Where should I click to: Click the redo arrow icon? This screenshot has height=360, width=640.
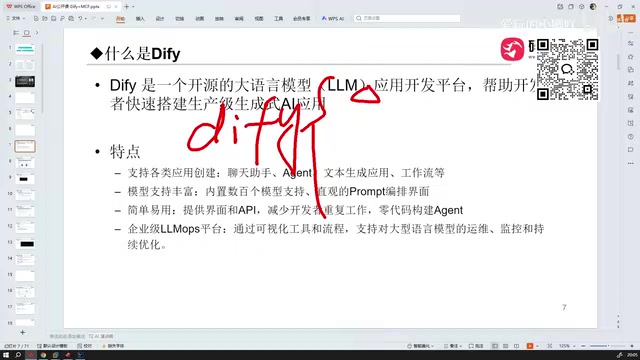click(94, 18)
